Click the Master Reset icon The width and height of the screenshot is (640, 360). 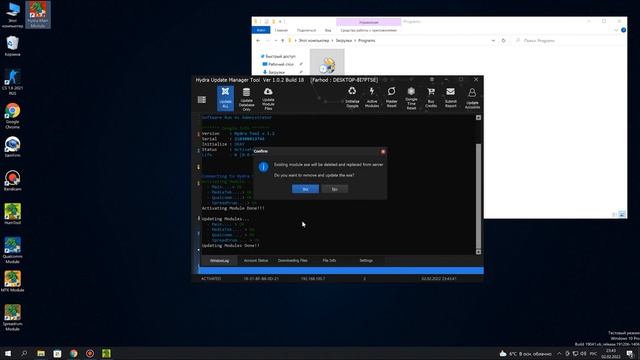coord(391,97)
